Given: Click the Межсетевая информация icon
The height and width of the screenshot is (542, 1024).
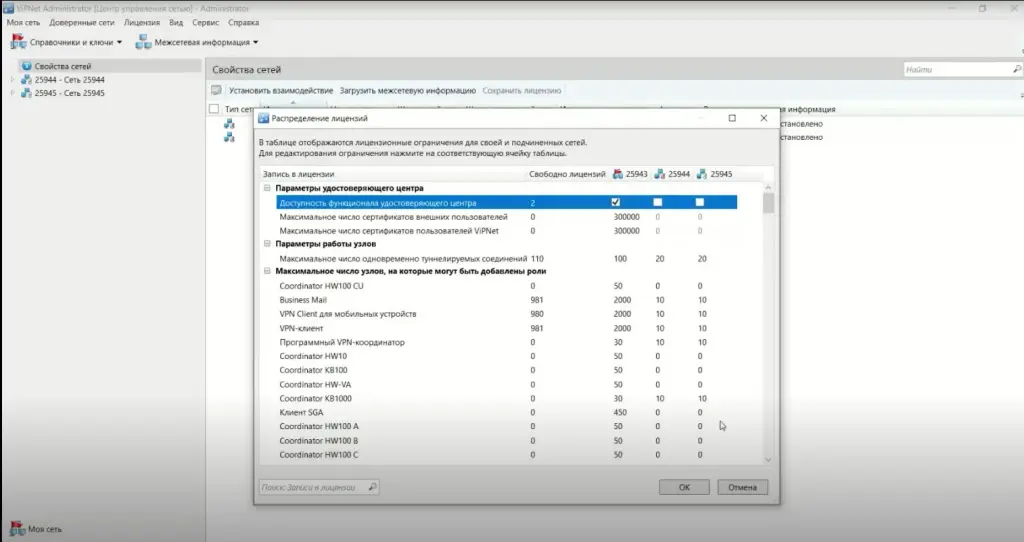Looking at the screenshot, I should coord(143,42).
